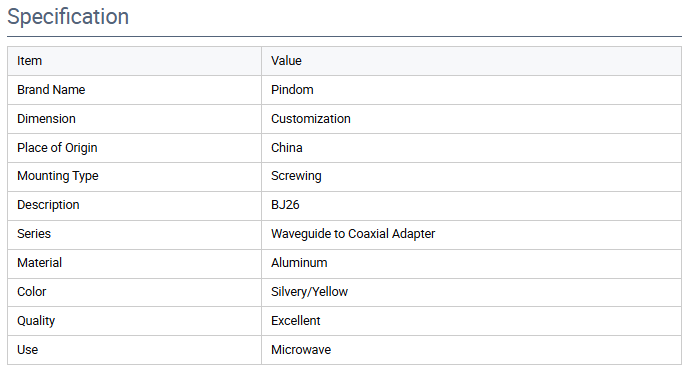Select the Use row label

(x=27, y=350)
